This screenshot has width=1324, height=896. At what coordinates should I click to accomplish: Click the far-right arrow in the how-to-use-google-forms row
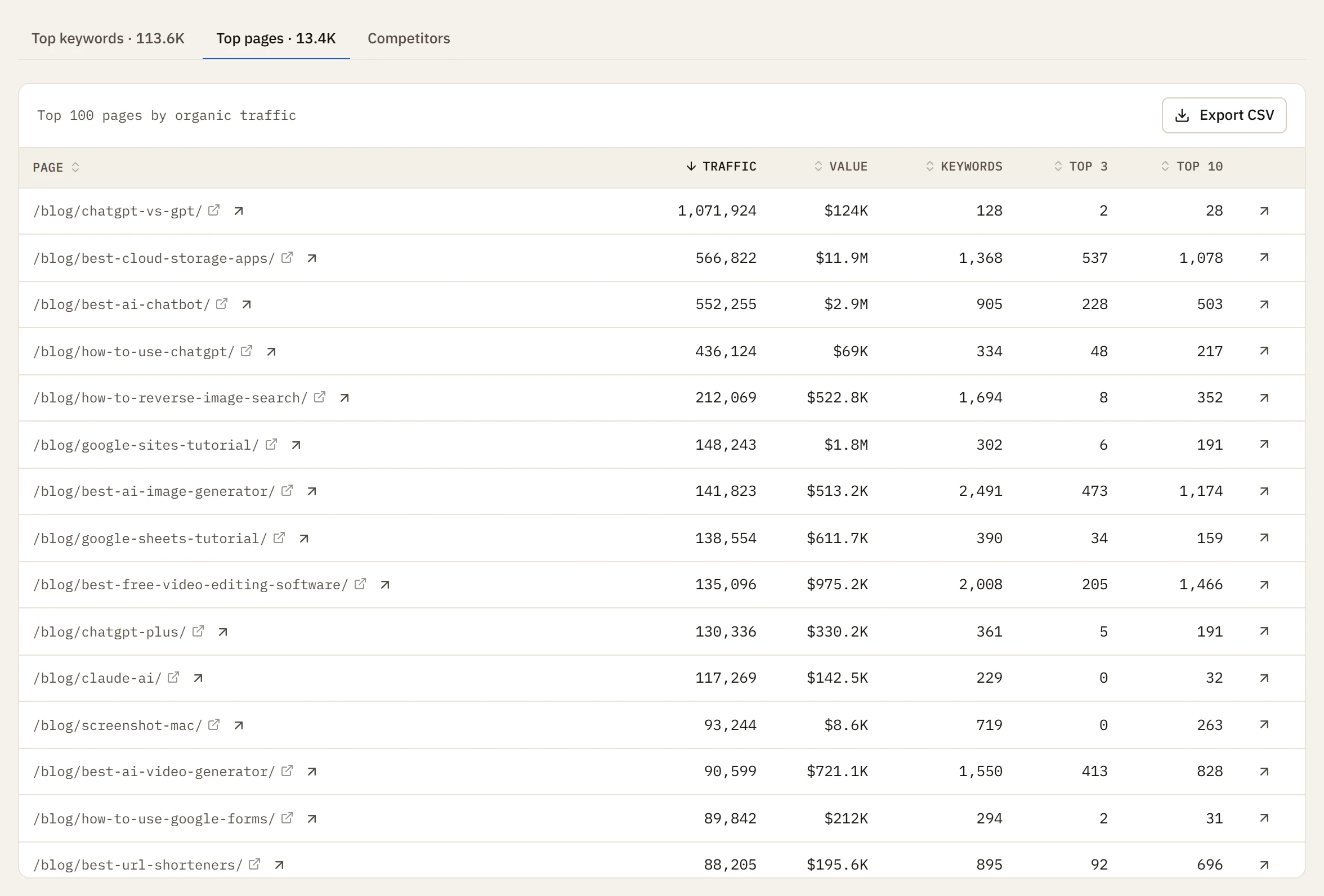[x=1264, y=818]
